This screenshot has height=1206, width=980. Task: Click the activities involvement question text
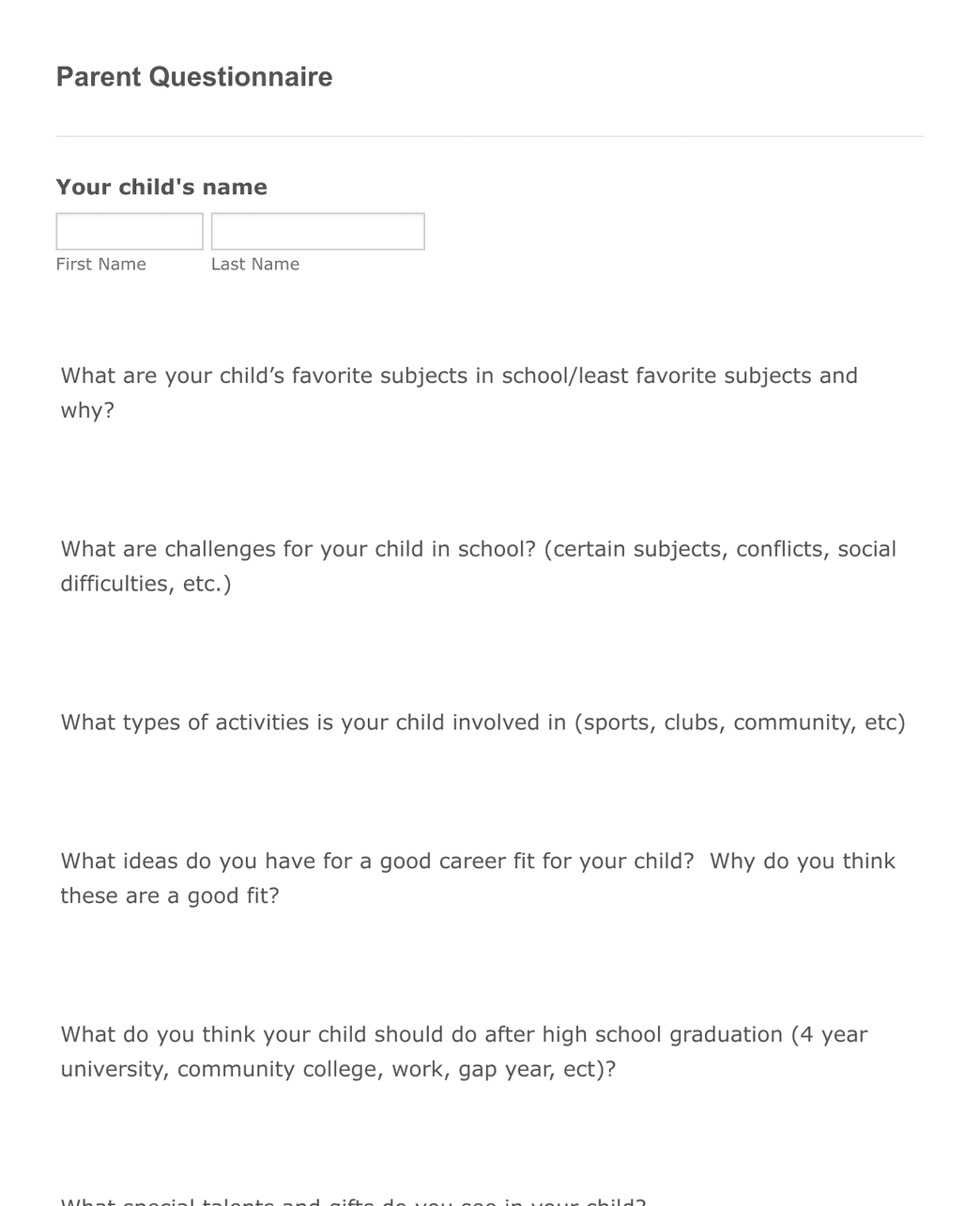482,723
